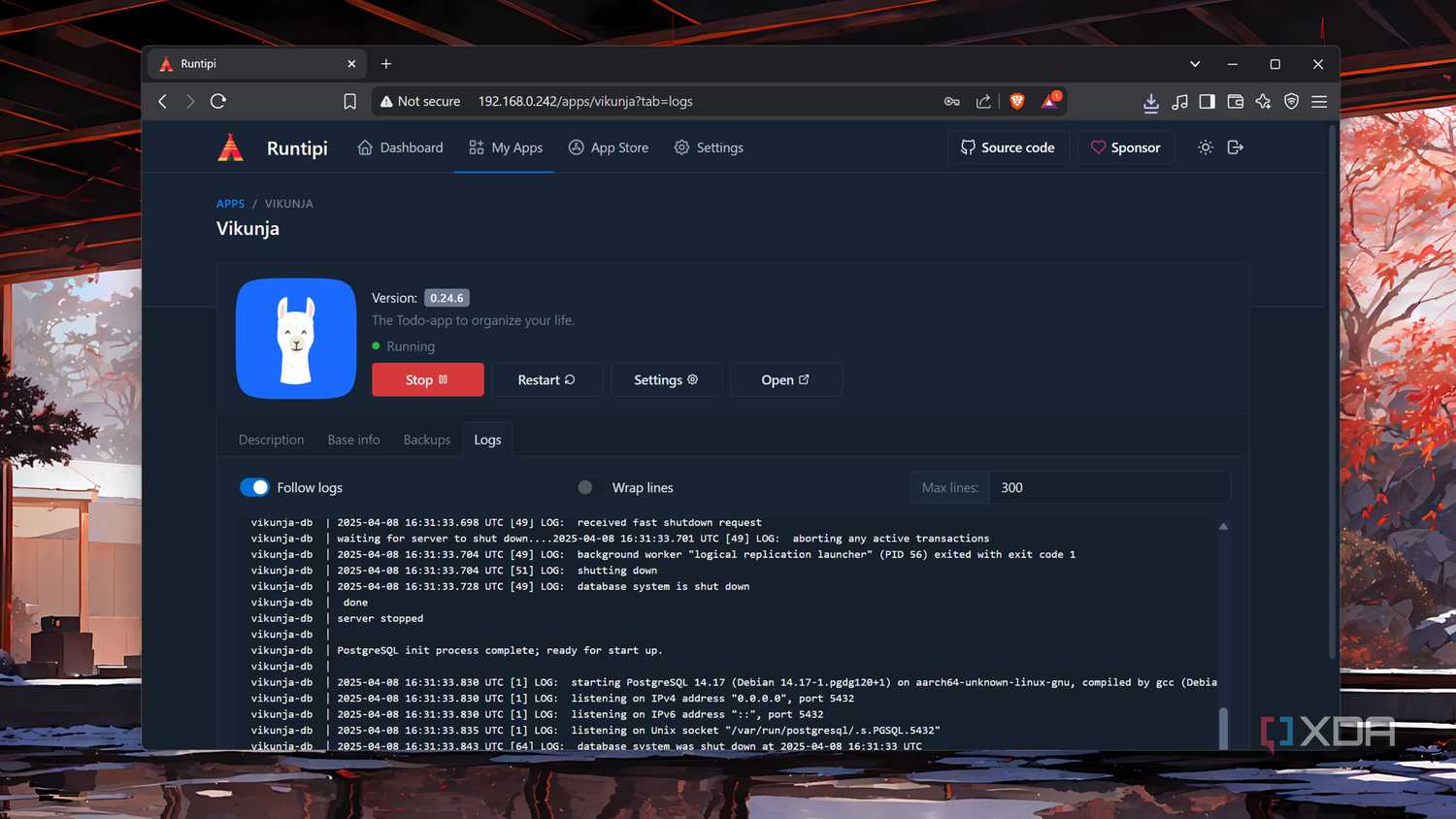Click the Running status text
Screen dimensions: 1456x819
click(411, 346)
